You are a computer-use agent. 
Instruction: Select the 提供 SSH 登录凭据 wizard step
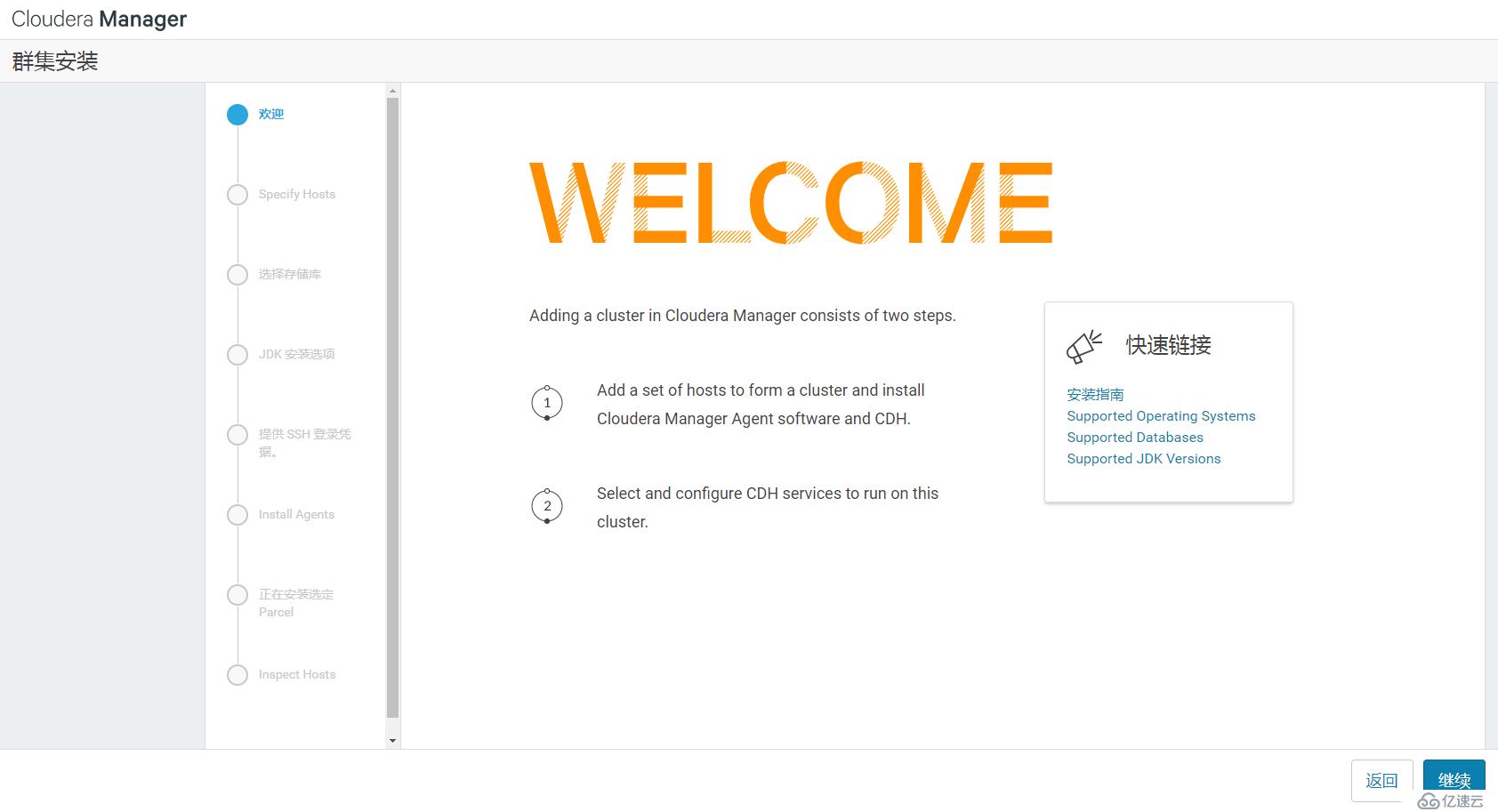point(305,443)
